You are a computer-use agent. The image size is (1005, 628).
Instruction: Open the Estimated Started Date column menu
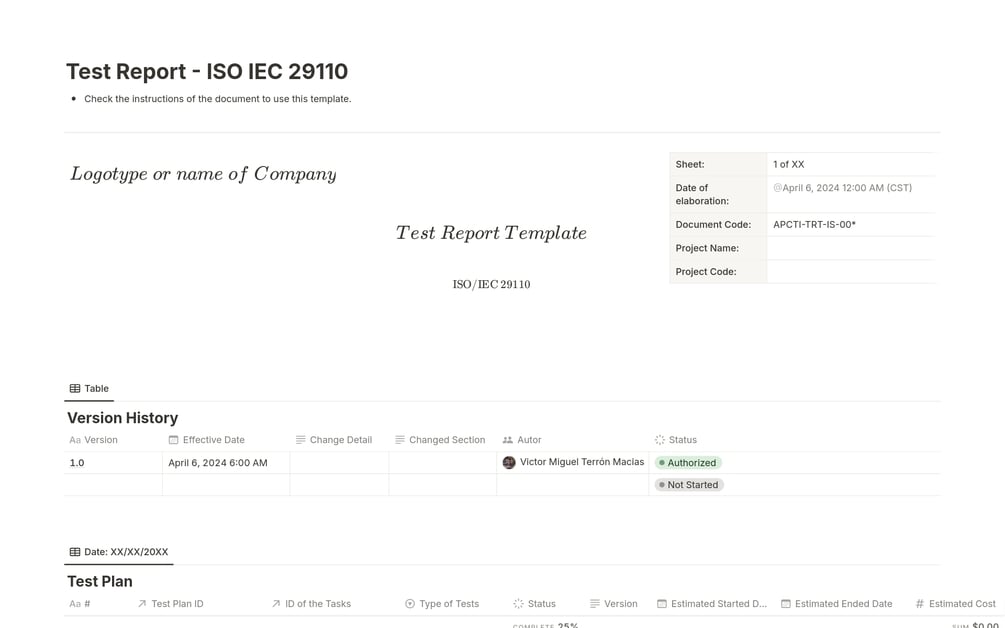712,604
